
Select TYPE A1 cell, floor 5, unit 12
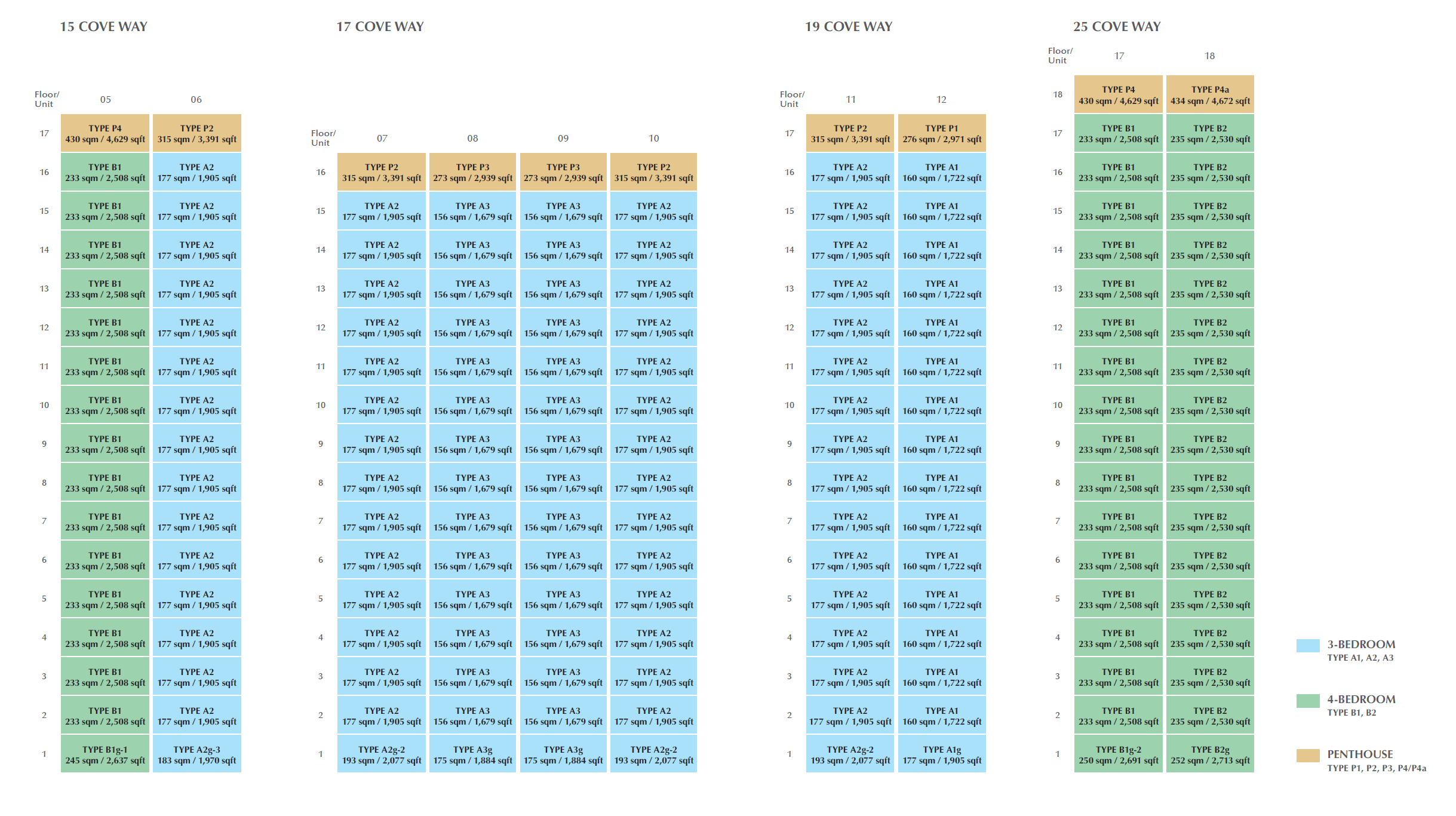click(941, 599)
